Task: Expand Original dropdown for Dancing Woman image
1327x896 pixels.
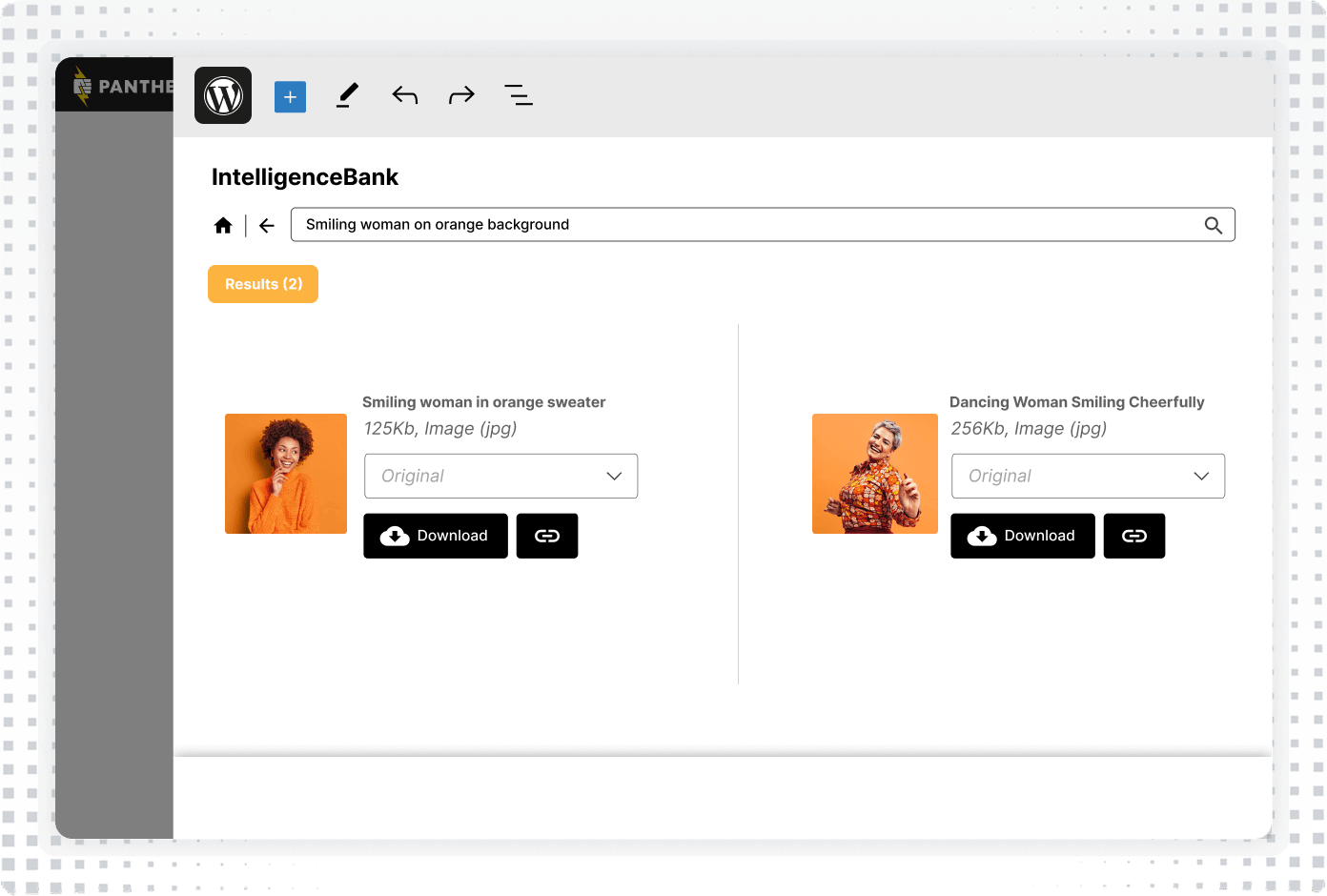Action: 1088,476
